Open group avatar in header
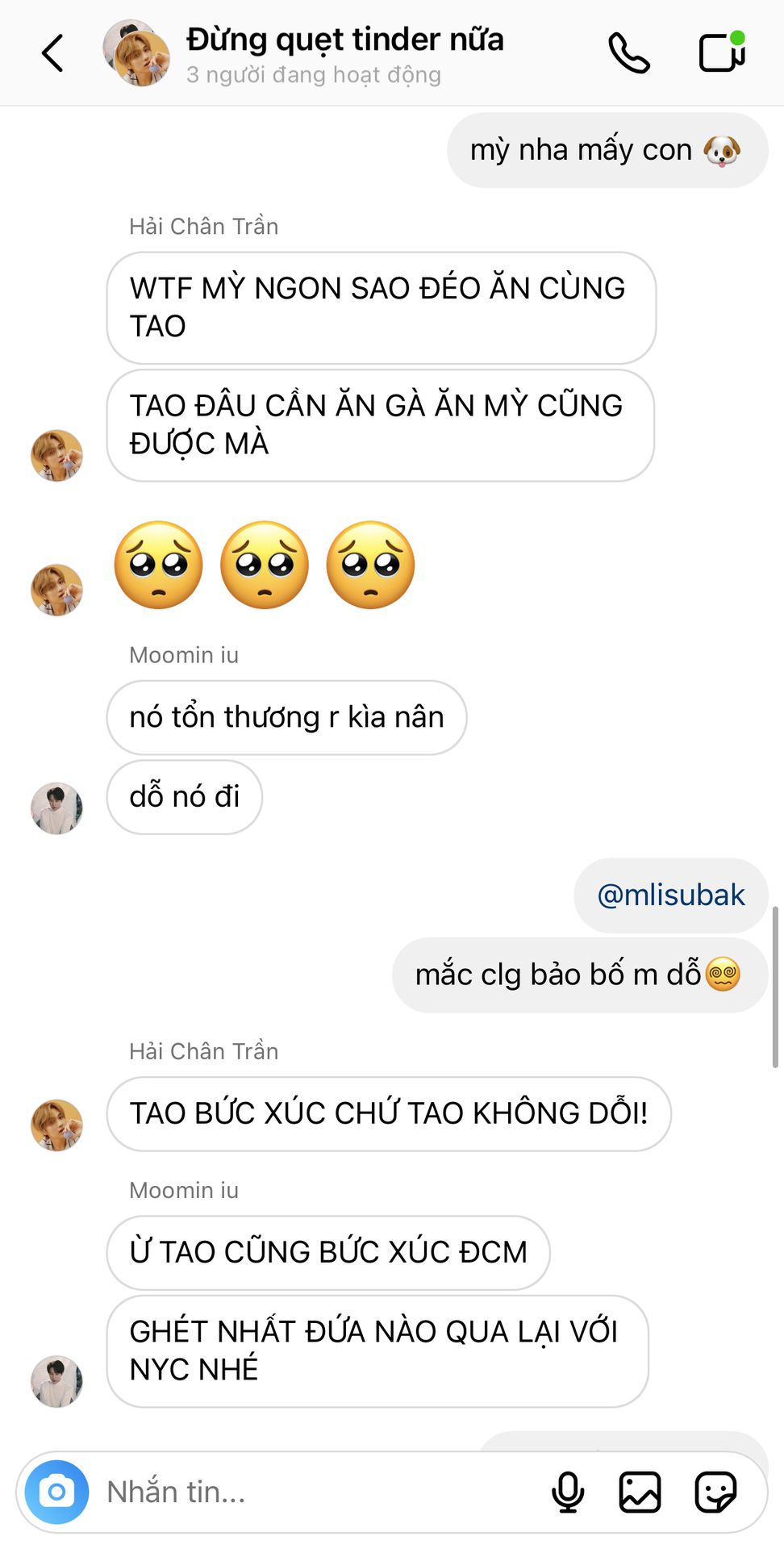Image resolution: width=784 pixels, height=1549 pixels. coord(136,53)
